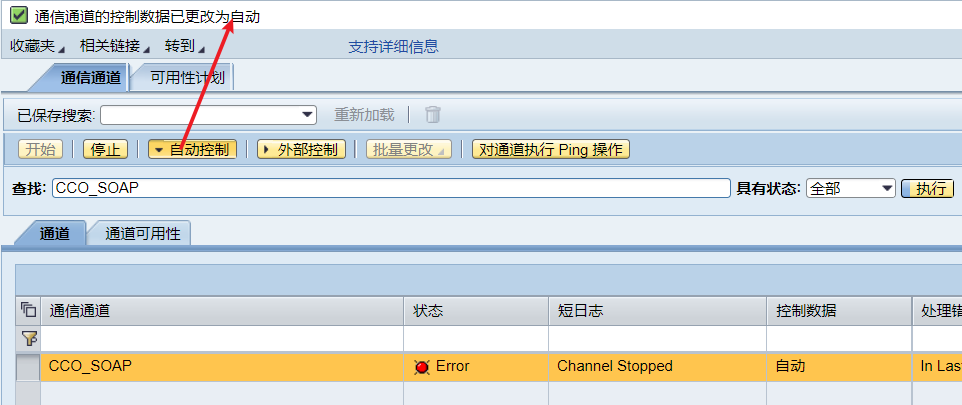Click the 状态 column filter field
This screenshot has width=962, height=405.
(x=476, y=338)
